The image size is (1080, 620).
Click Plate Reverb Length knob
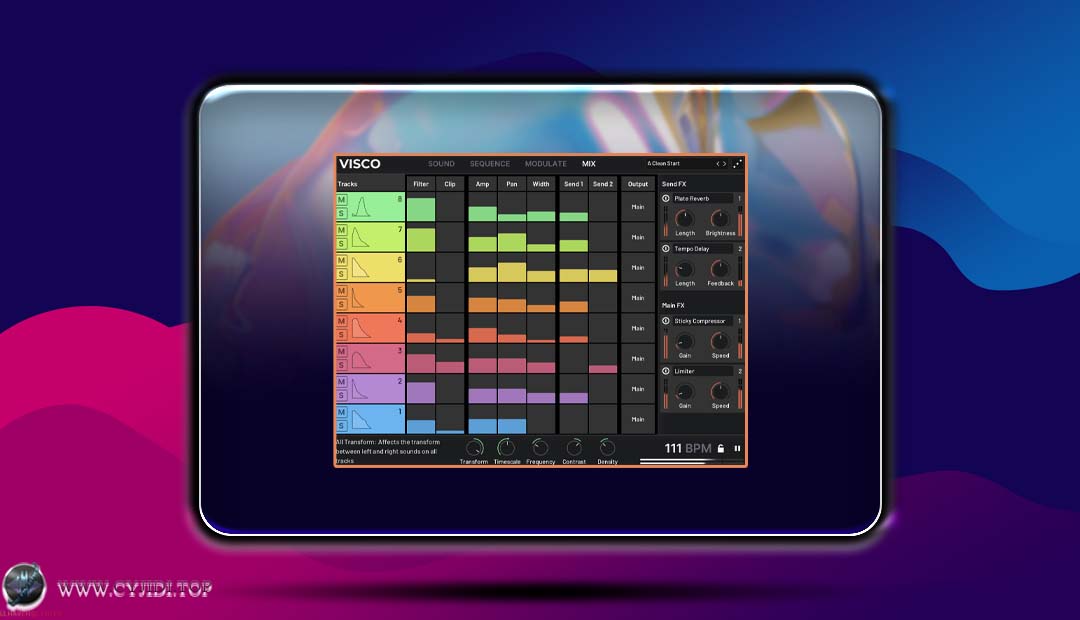(x=684, y=219)
